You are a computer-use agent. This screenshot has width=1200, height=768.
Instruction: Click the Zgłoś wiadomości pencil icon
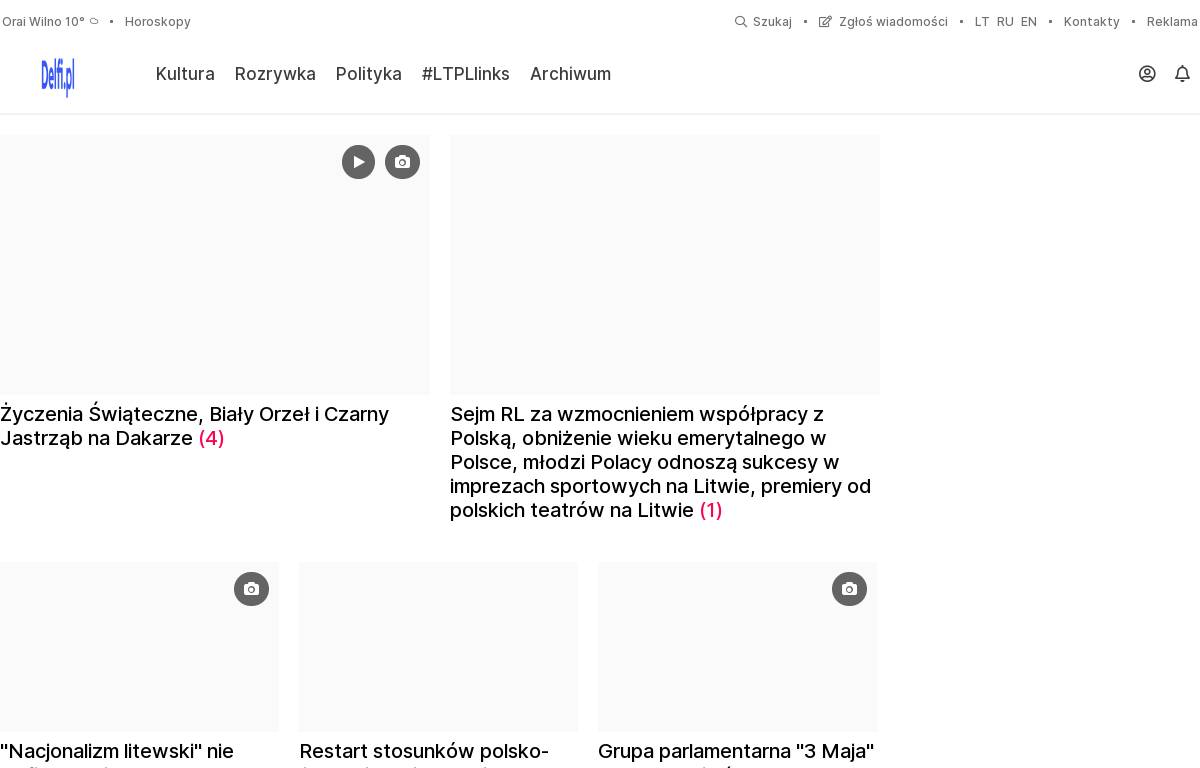(x=825, y=22)
